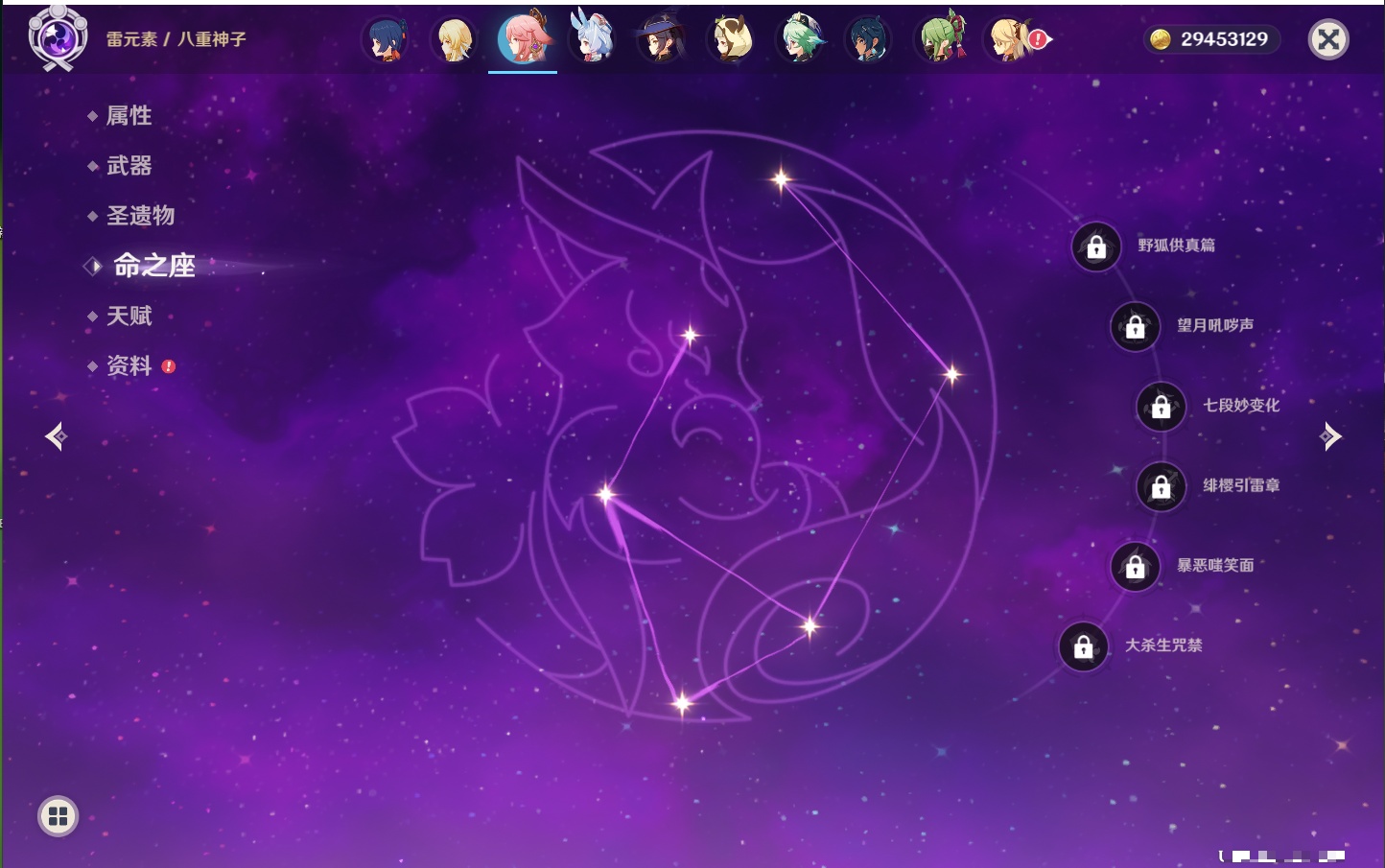Go to the previous character with the left arrow
The height and width of the screenshot is (868, 1385).
click(x=56, y=436)
